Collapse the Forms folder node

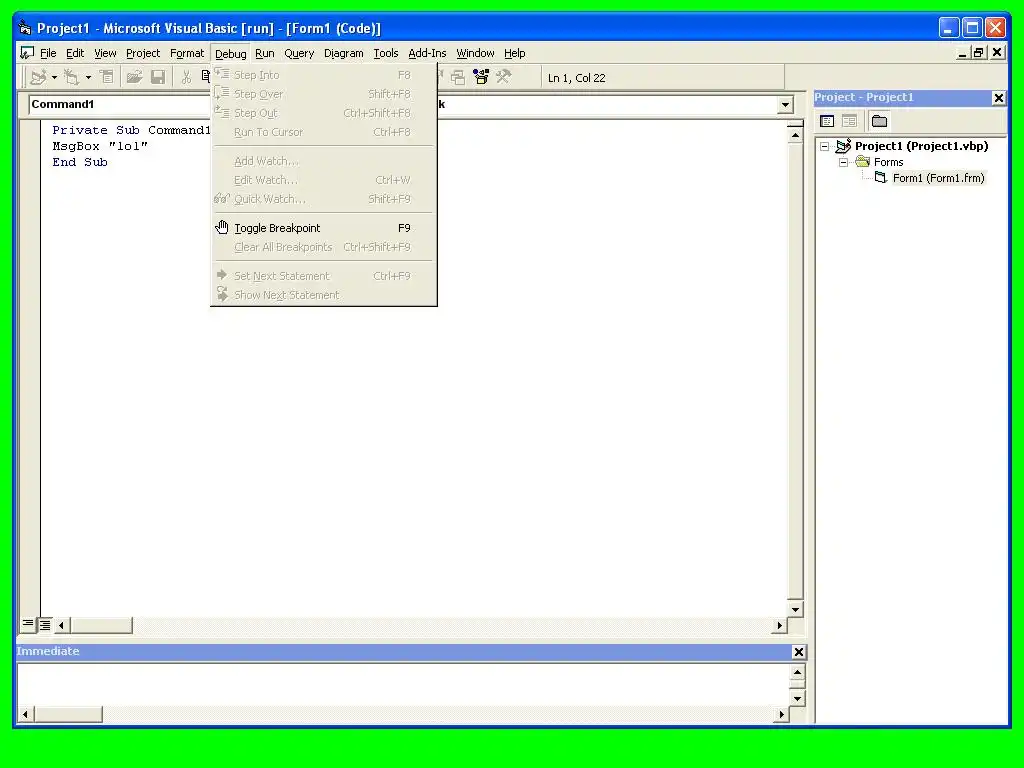coord(843,162)
